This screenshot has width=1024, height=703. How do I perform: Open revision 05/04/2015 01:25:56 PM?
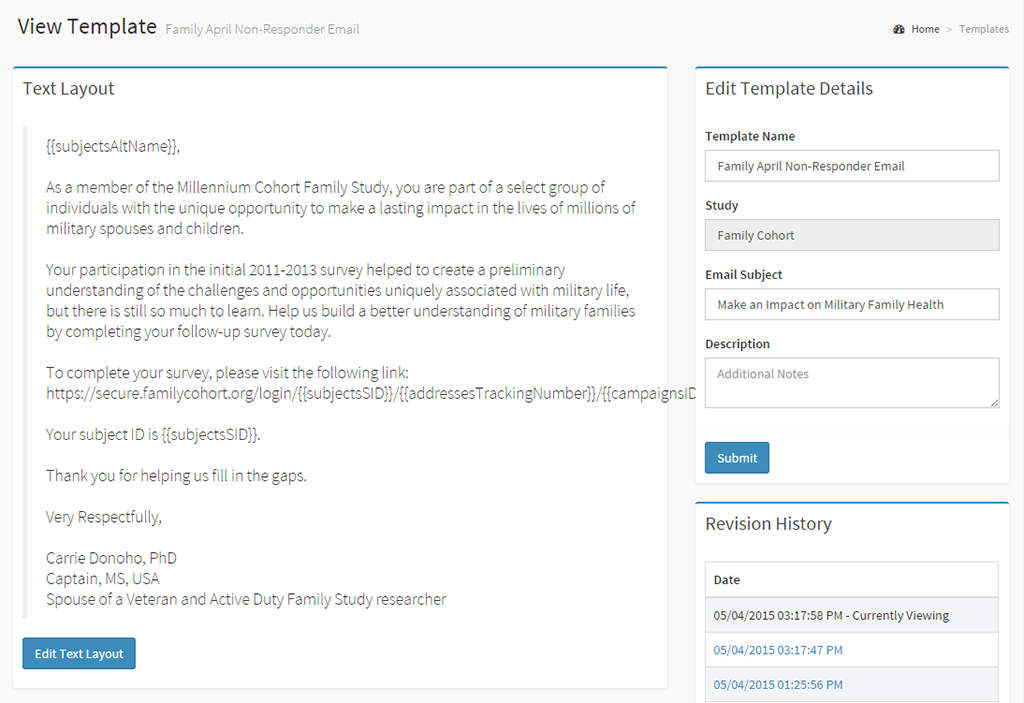pyautogui.click(x=778, y=685)
